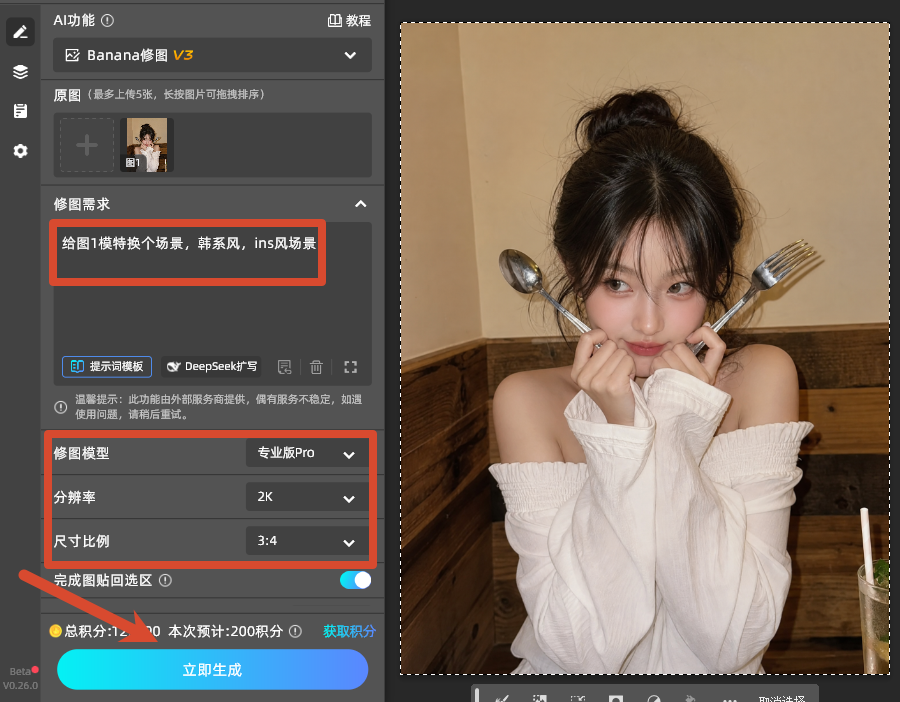Open the records document sidebar icon

[21, 111]
